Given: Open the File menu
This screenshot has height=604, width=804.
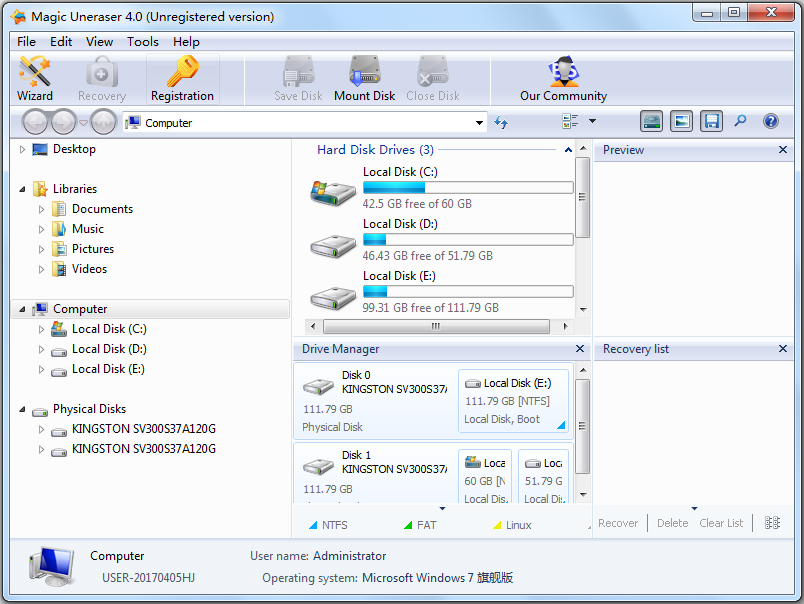Looking at the screenshot, I should [26, 42].
